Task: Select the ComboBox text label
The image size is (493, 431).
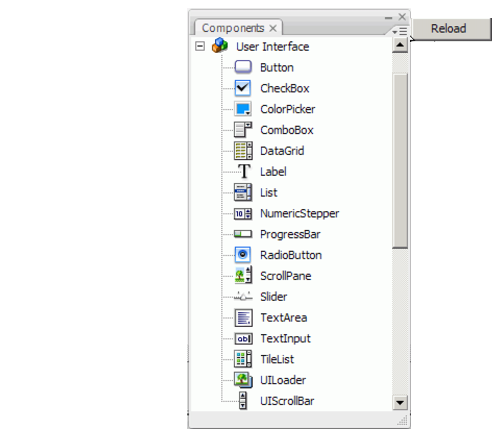Action: point(287,130)
